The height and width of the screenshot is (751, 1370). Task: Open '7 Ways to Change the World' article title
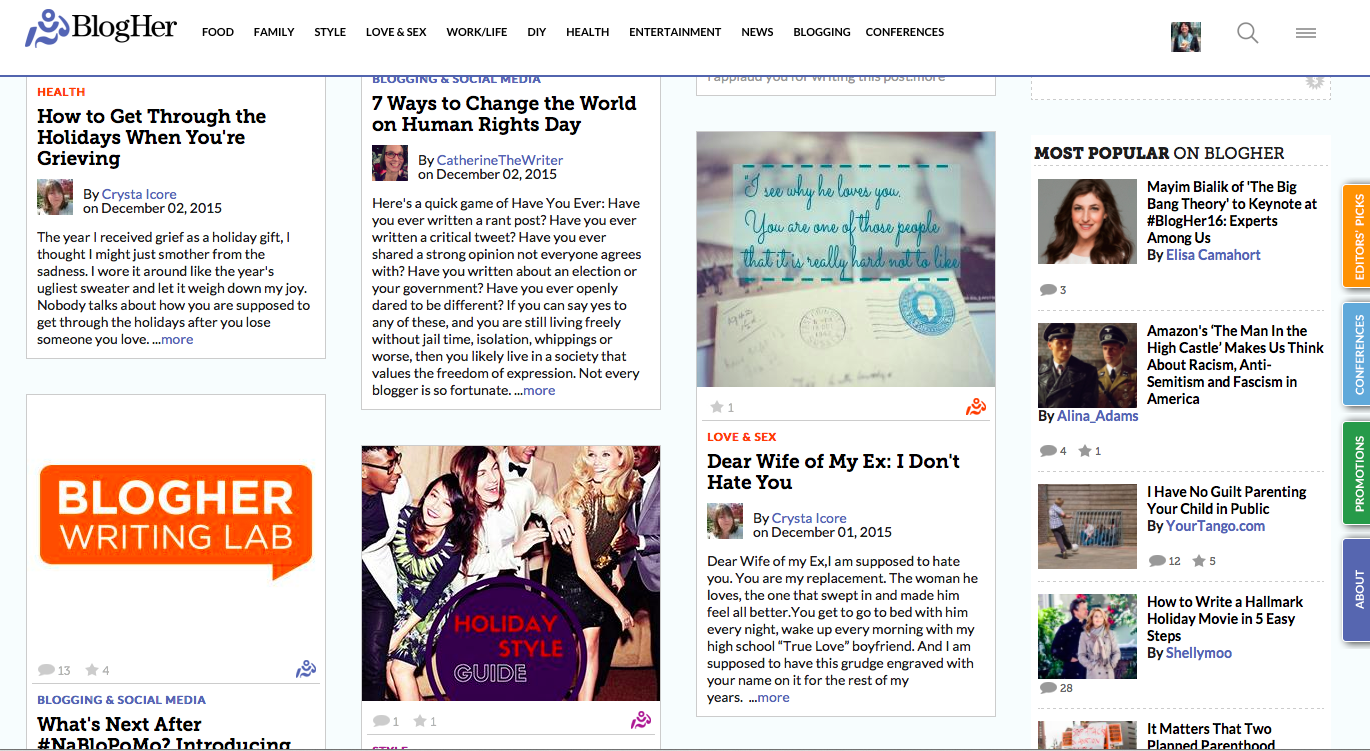(x=504, y=114)
